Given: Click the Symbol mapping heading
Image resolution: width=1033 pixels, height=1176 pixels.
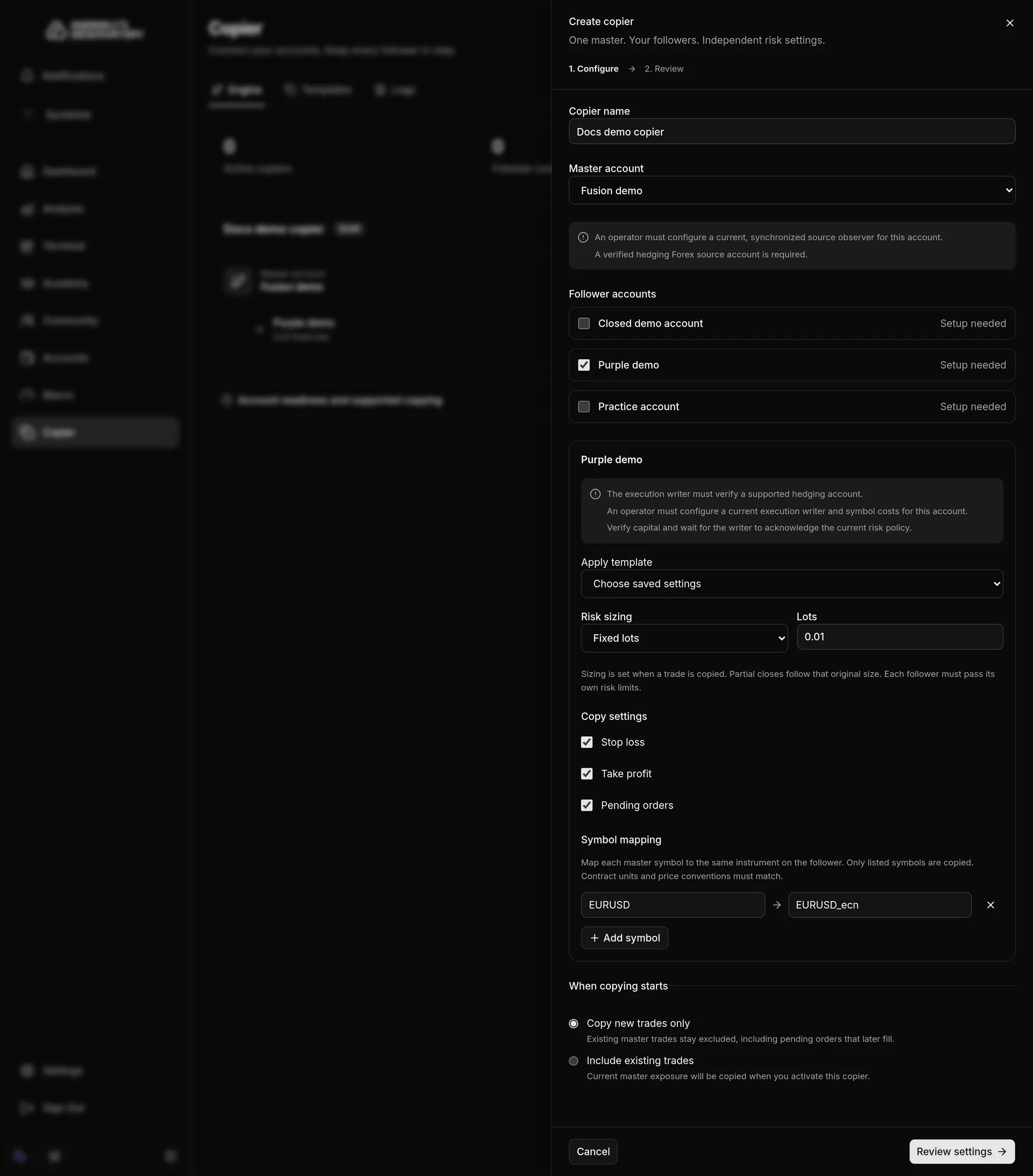Looking at the screenshot, I should click(621, 839).
